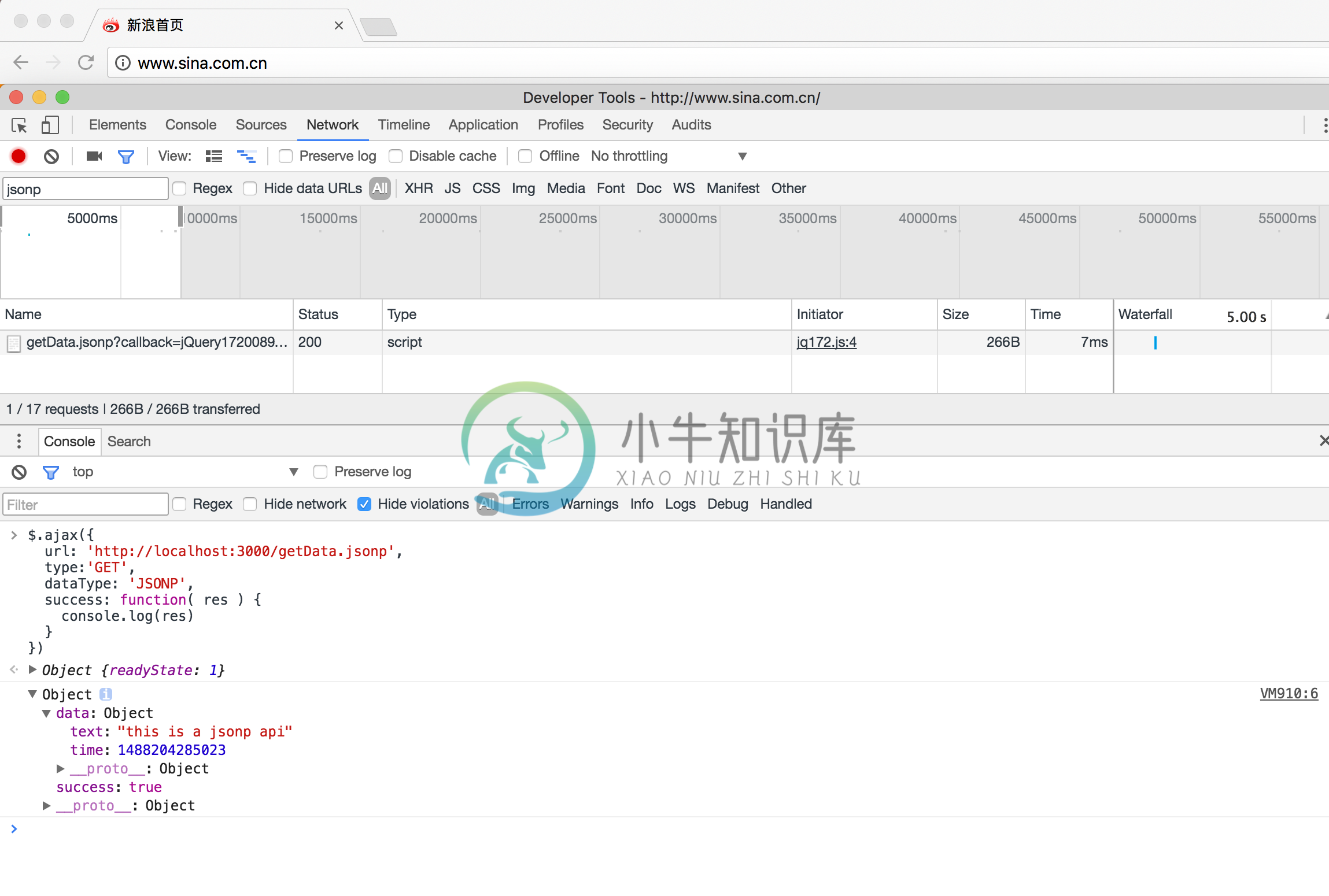The width and height of the screenshot is (1329, 896).
Task: Click the getData.jsonp file icon
Action: [x=14, y=343]
